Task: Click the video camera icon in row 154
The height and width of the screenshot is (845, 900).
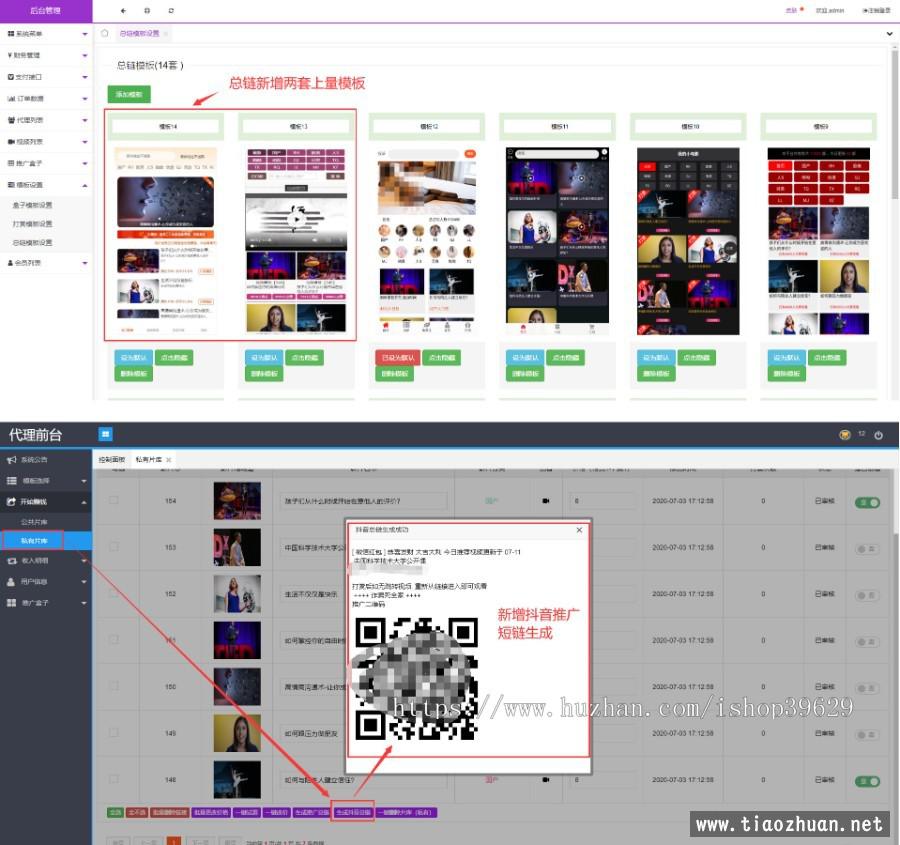Action: coord(546,501)
